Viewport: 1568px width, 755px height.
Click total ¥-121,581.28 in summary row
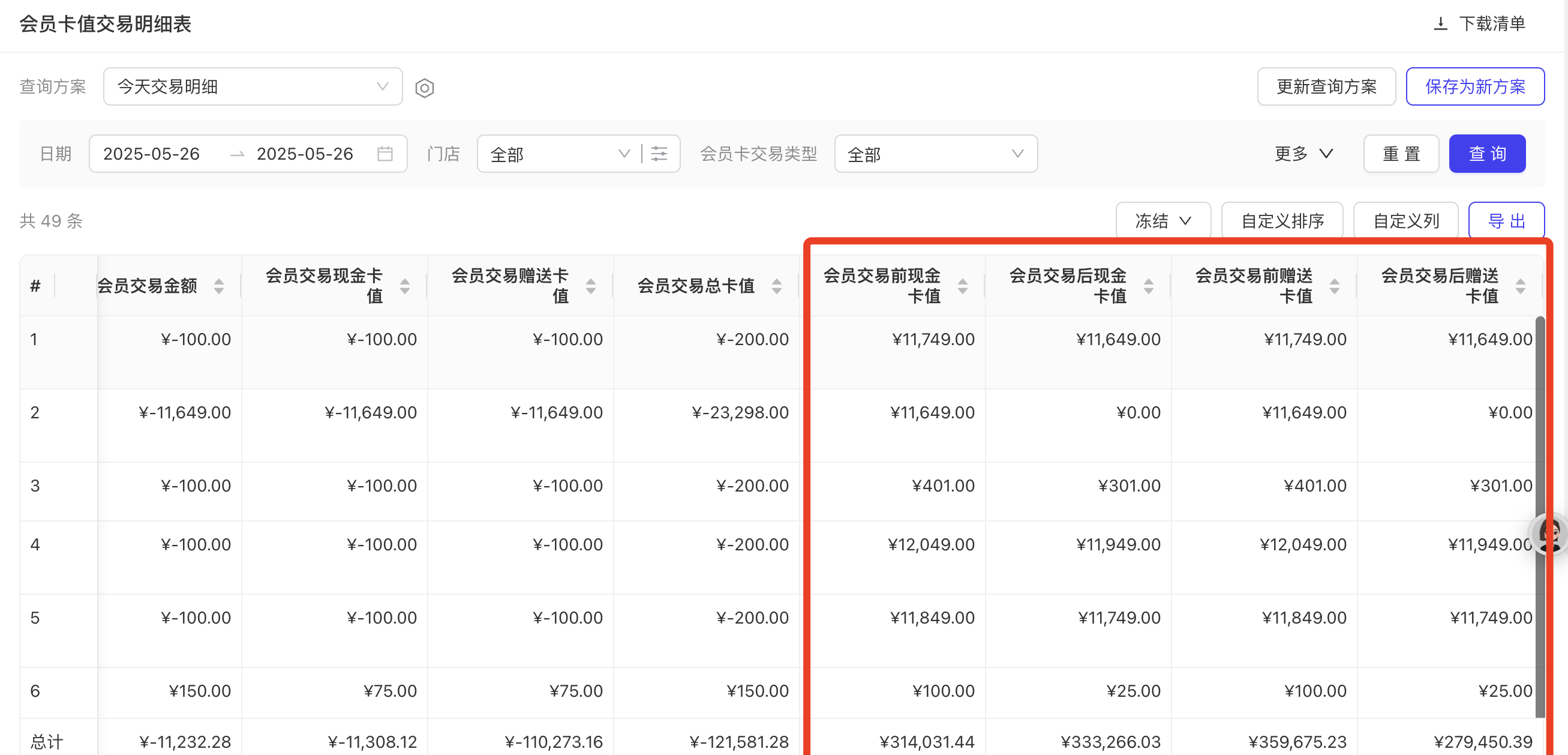[739, 741]
